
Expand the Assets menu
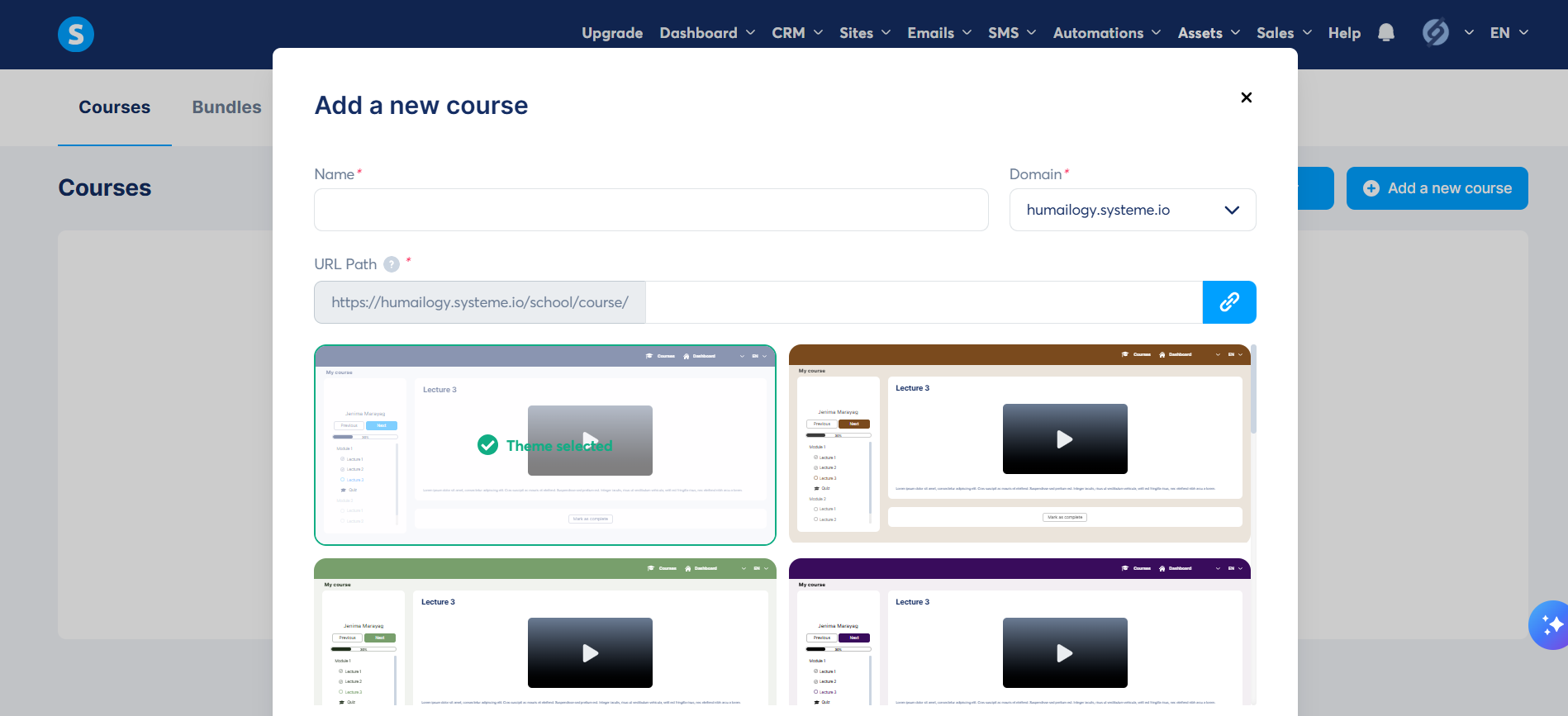pos(1209,33)
